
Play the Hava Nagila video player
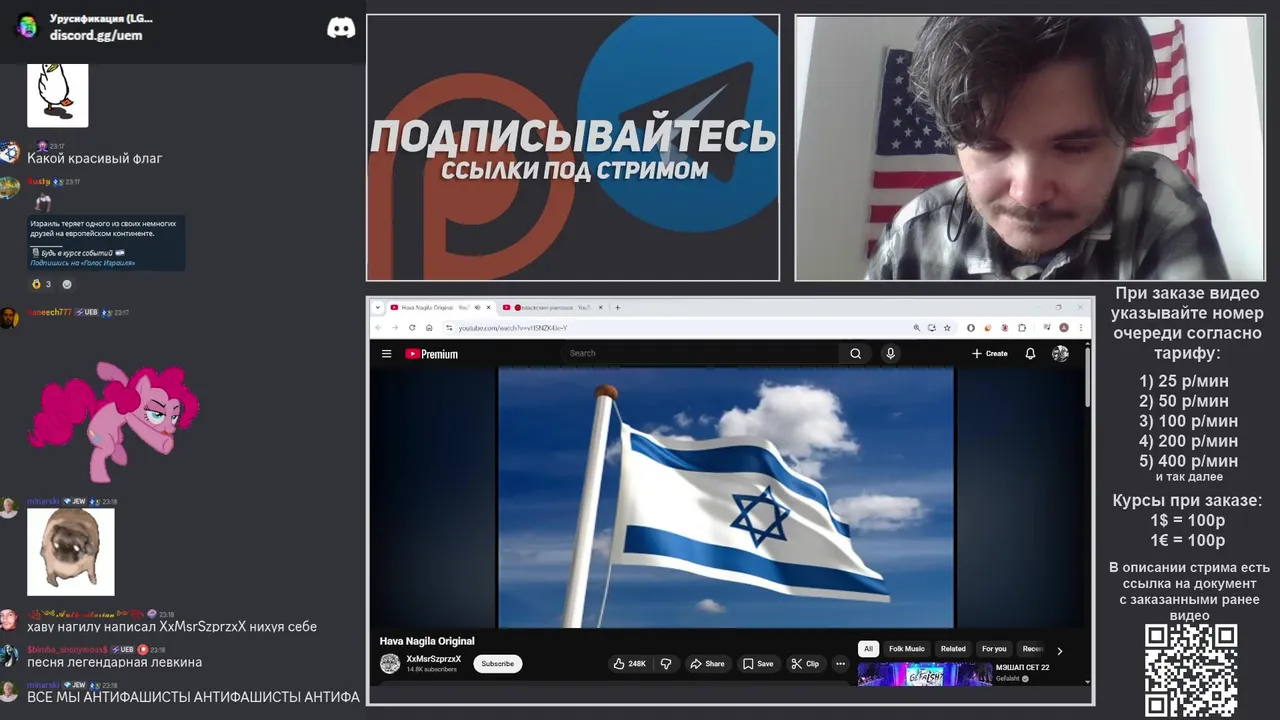click(x=726, y=497)
